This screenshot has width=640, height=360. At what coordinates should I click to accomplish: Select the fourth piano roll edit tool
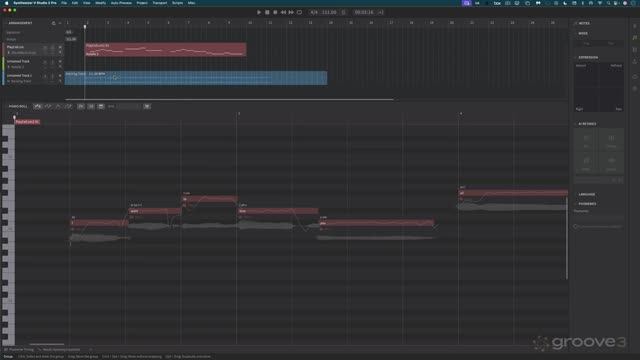68,106
